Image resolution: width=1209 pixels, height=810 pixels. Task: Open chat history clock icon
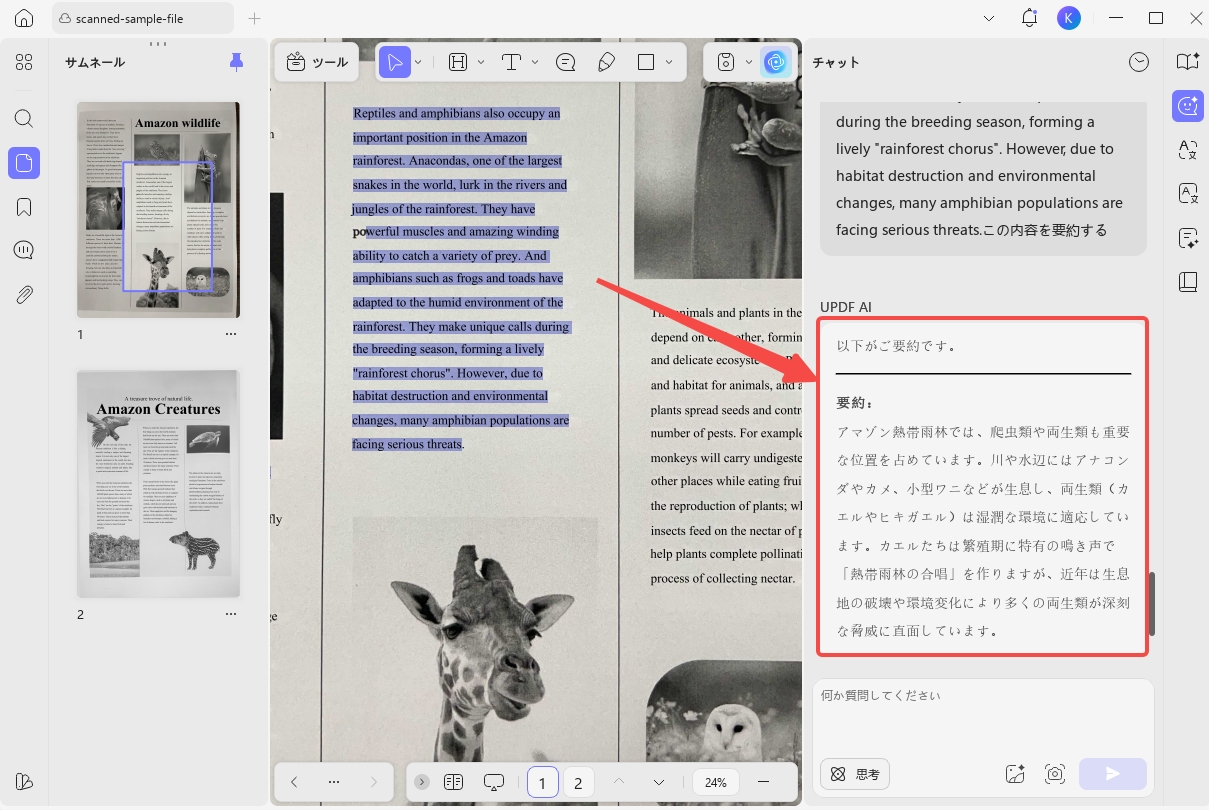tap(1139, 62)
